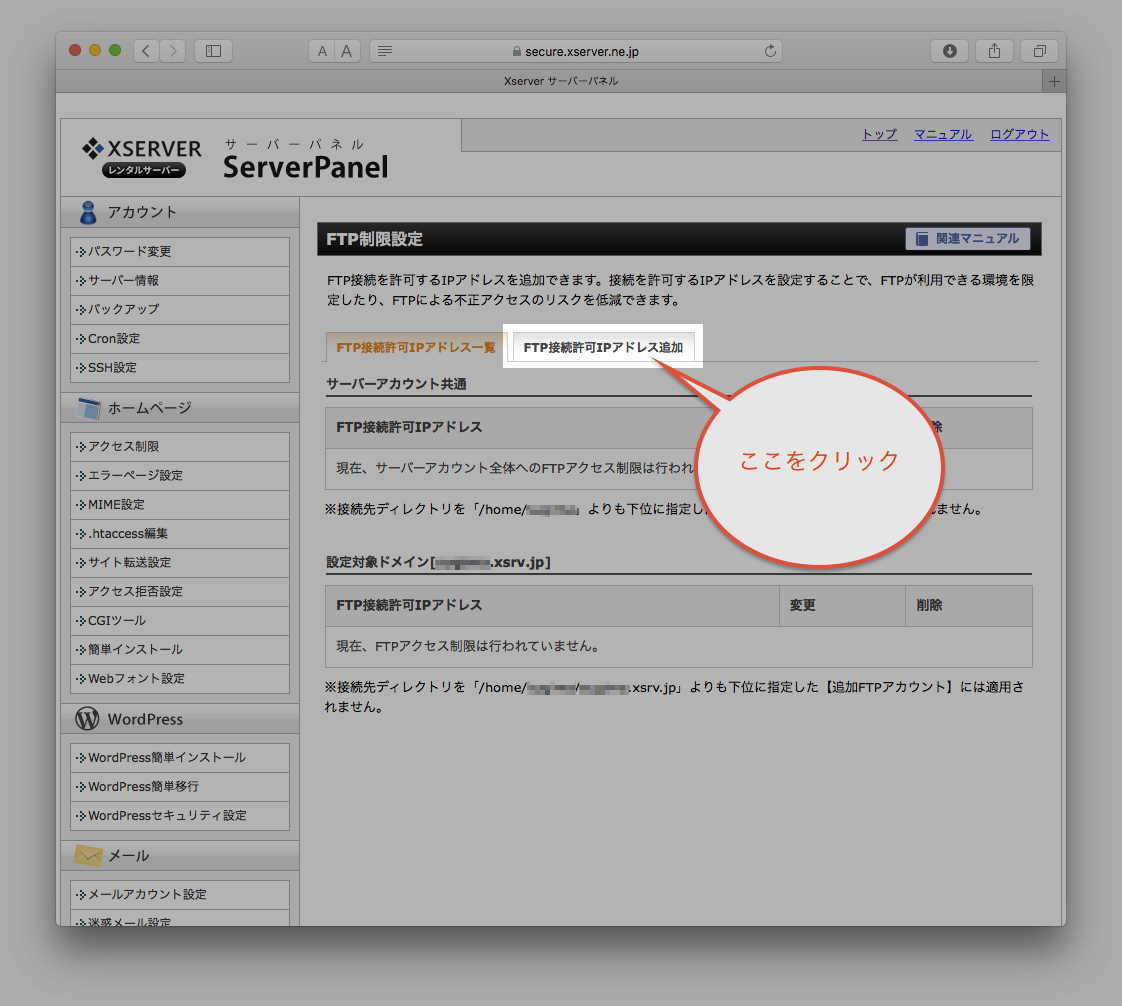Click Safari back navigation arrow
The image size is (1122, 1006).
click(x=146, y=51)
